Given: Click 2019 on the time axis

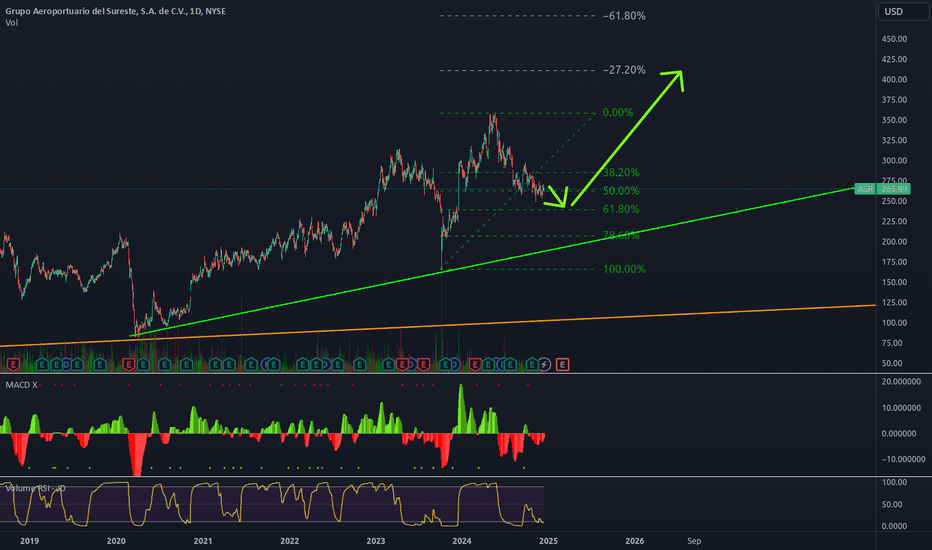Looking at the screenshot, I should [29, 541].
